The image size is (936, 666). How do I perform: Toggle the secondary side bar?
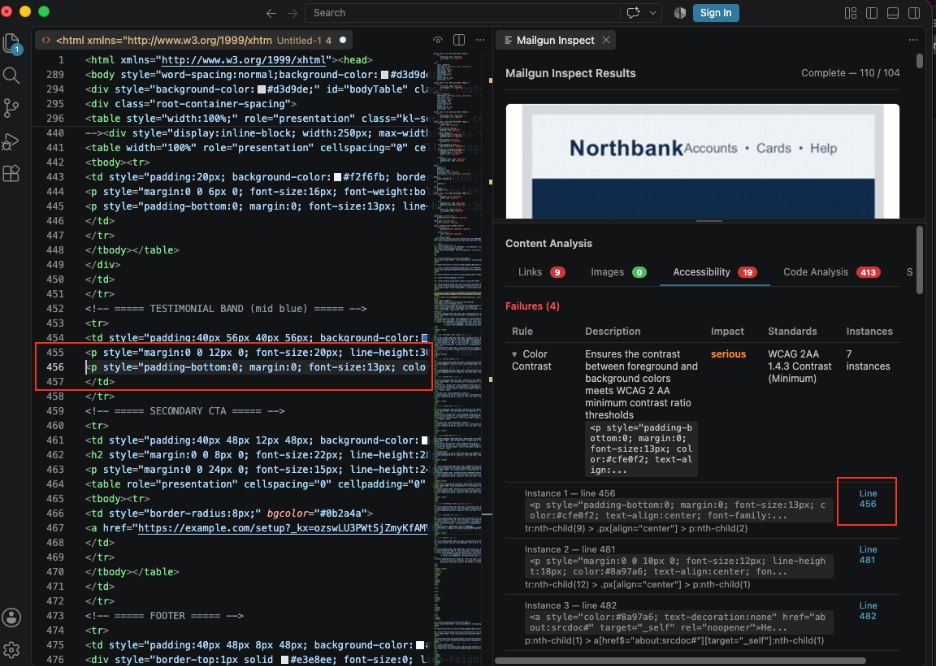coord(914,13)
